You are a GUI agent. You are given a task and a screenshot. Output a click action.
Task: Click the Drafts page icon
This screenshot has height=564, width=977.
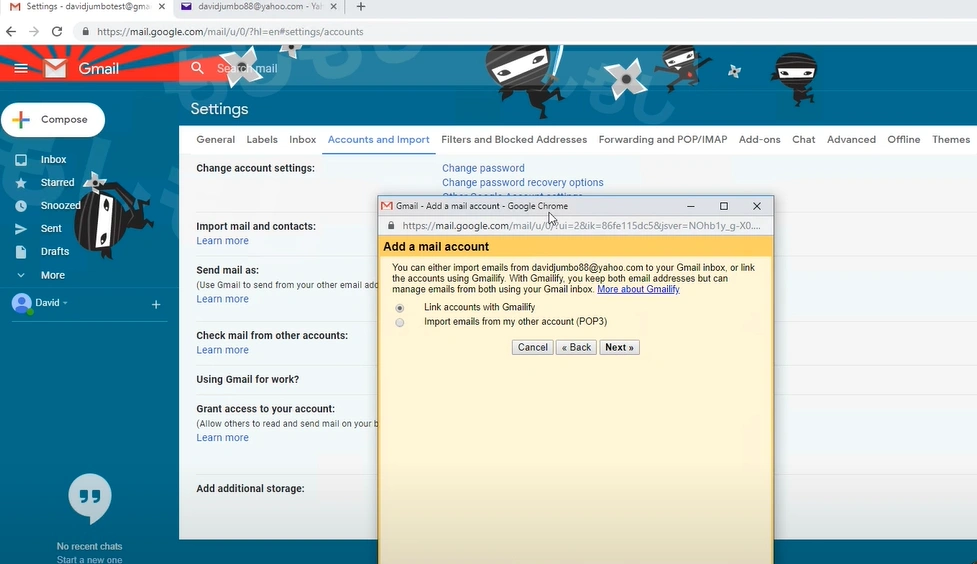pyautogui.click(x=21, y=252)
